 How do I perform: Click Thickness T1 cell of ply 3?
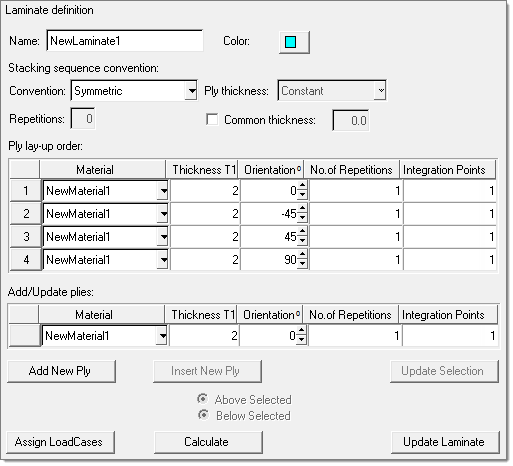(x=205, y=237)
